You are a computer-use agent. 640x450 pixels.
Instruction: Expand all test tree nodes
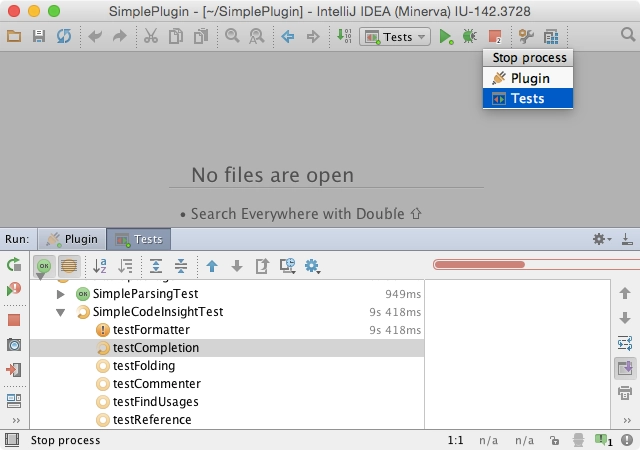[156, 266]
